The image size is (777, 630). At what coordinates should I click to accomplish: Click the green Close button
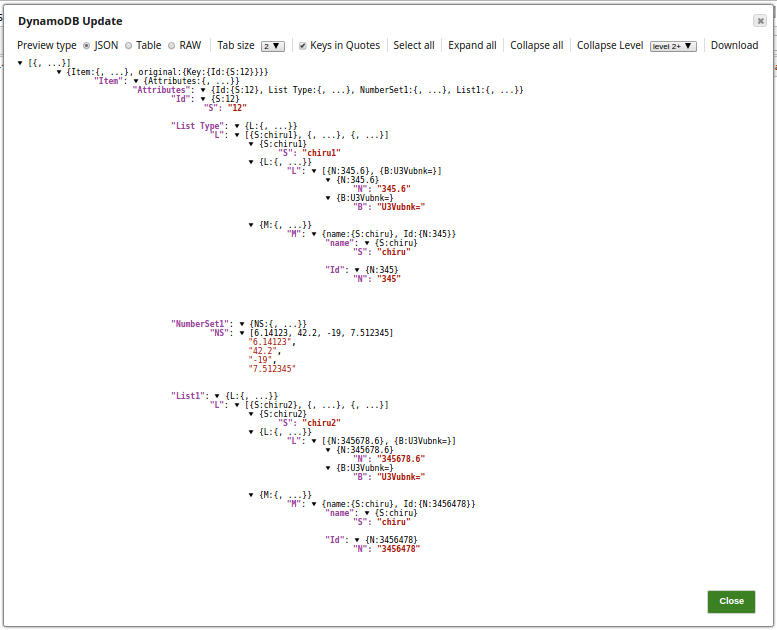point(731,601)
